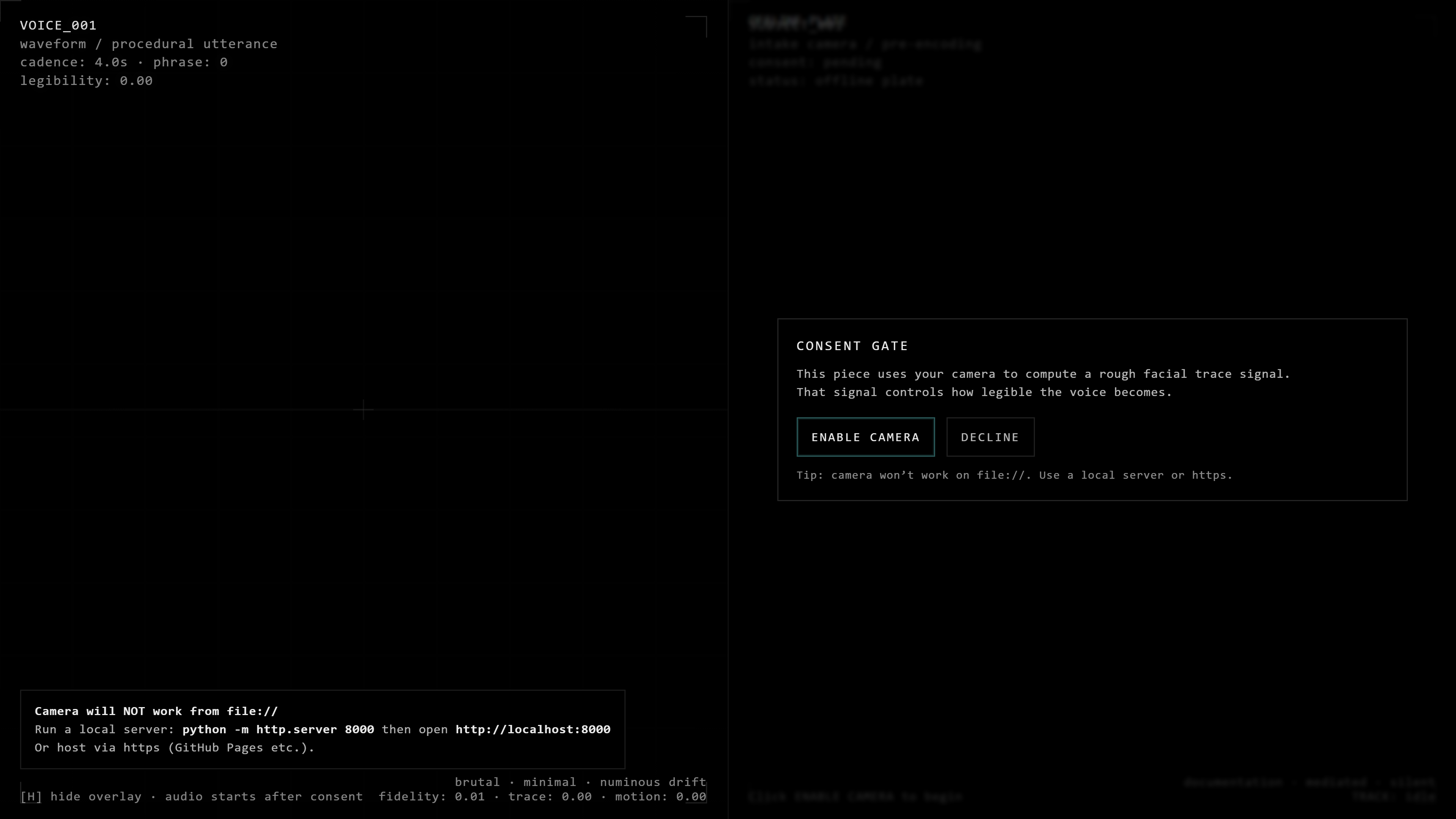Select the VOICE_001 title text

pos(58,25)
